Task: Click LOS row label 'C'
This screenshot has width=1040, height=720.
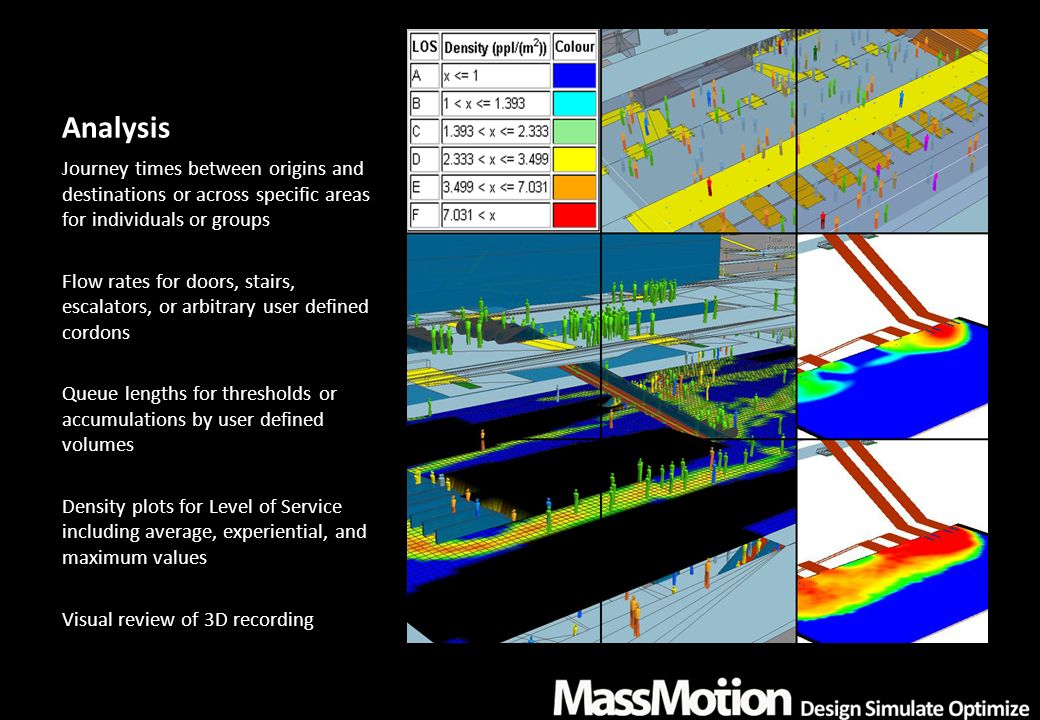Action: pos(424,131)
